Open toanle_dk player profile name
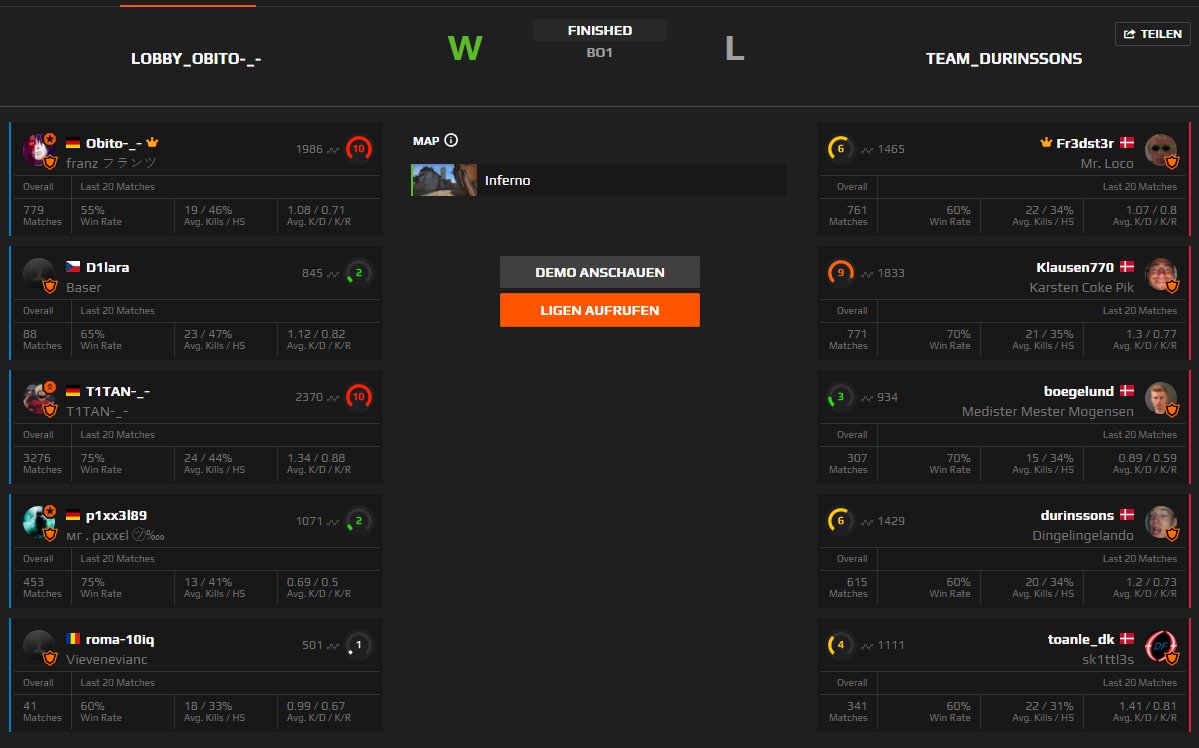The image size is (1199, 748). (1081, 639)
